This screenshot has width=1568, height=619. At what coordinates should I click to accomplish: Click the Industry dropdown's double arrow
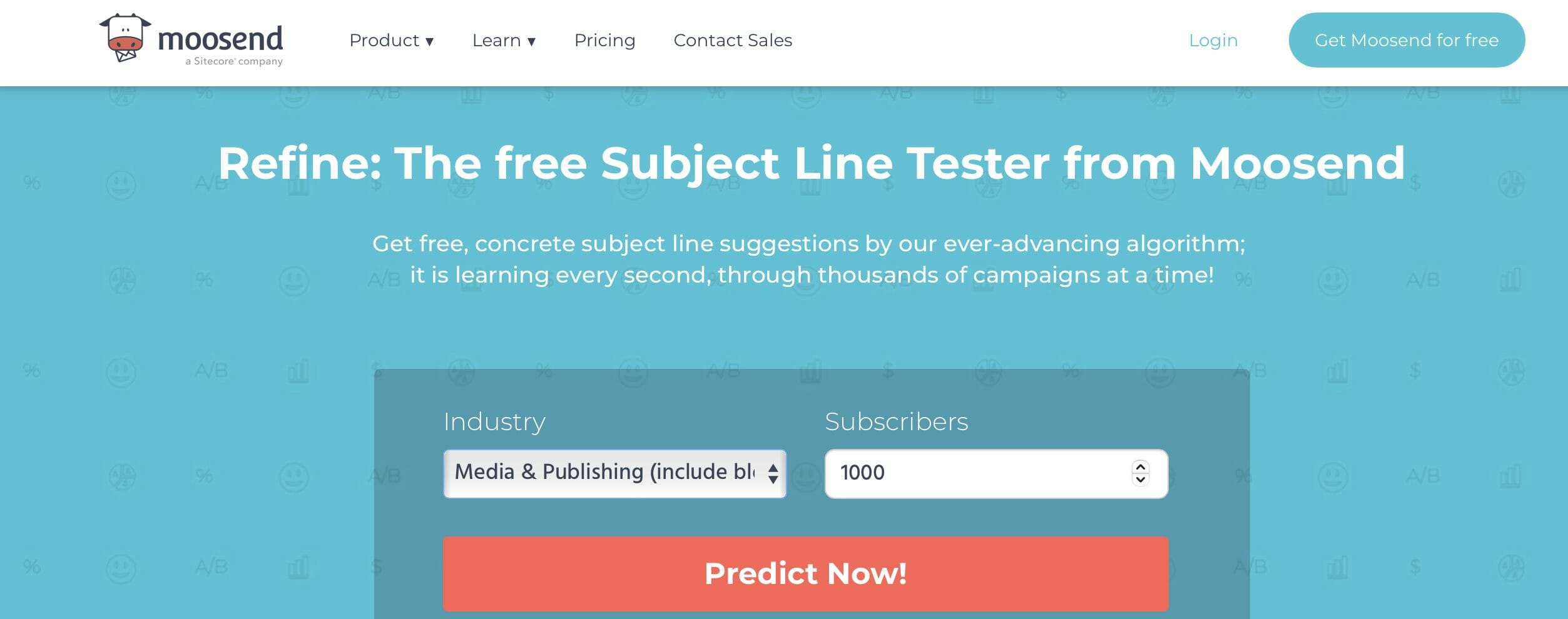[773, 473]
